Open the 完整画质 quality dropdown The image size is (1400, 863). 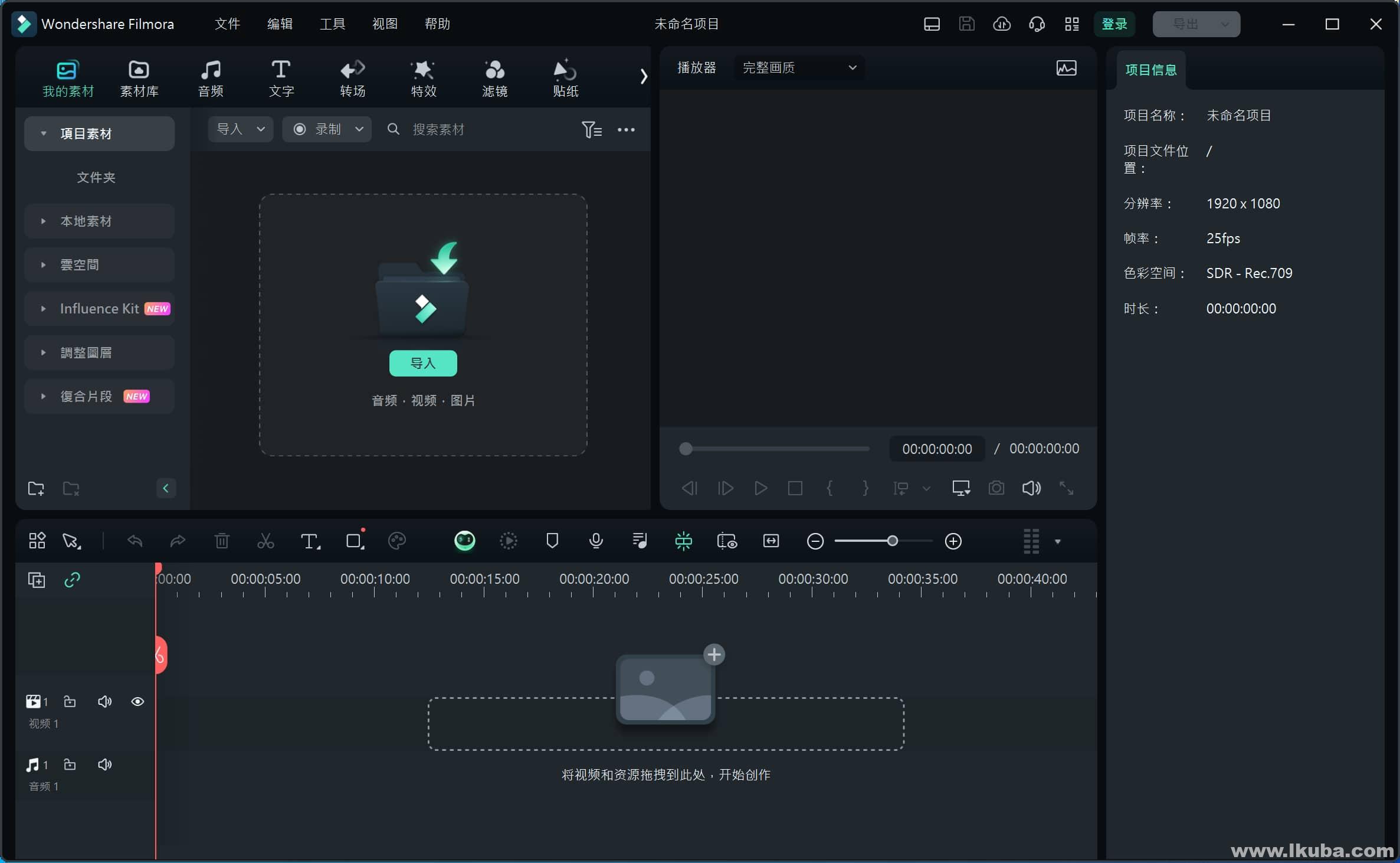click(x=799, y=67)
